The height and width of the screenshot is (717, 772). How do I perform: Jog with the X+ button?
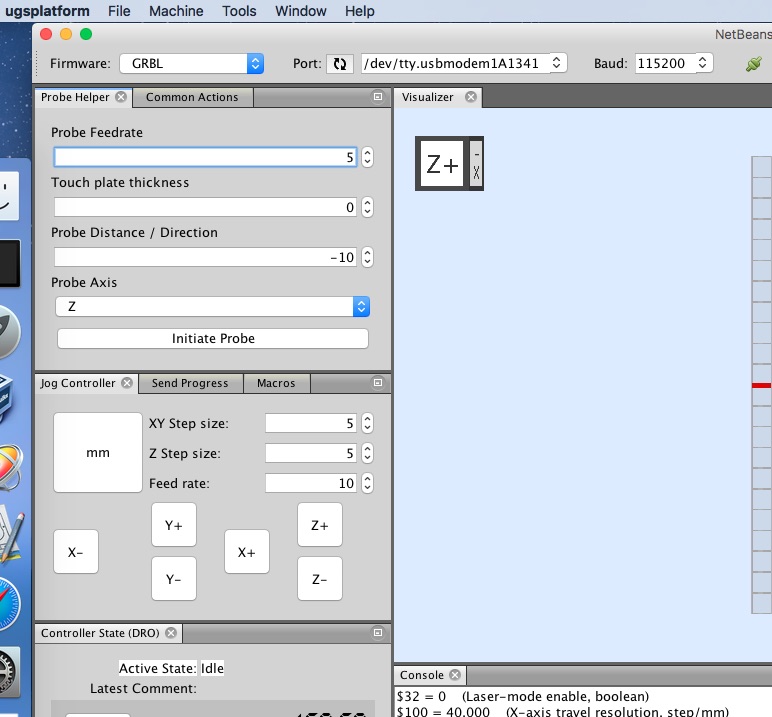point(246,552)
